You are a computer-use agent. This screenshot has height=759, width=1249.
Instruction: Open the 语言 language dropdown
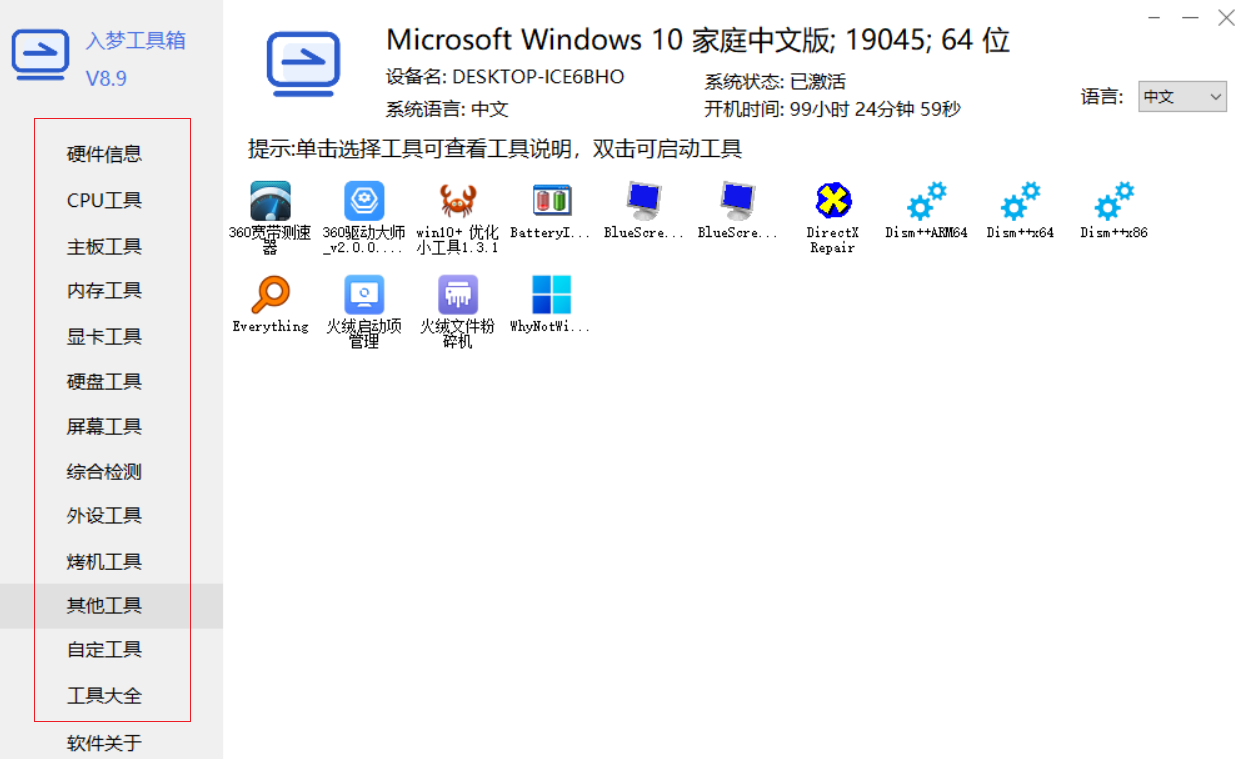(1182, 97)
